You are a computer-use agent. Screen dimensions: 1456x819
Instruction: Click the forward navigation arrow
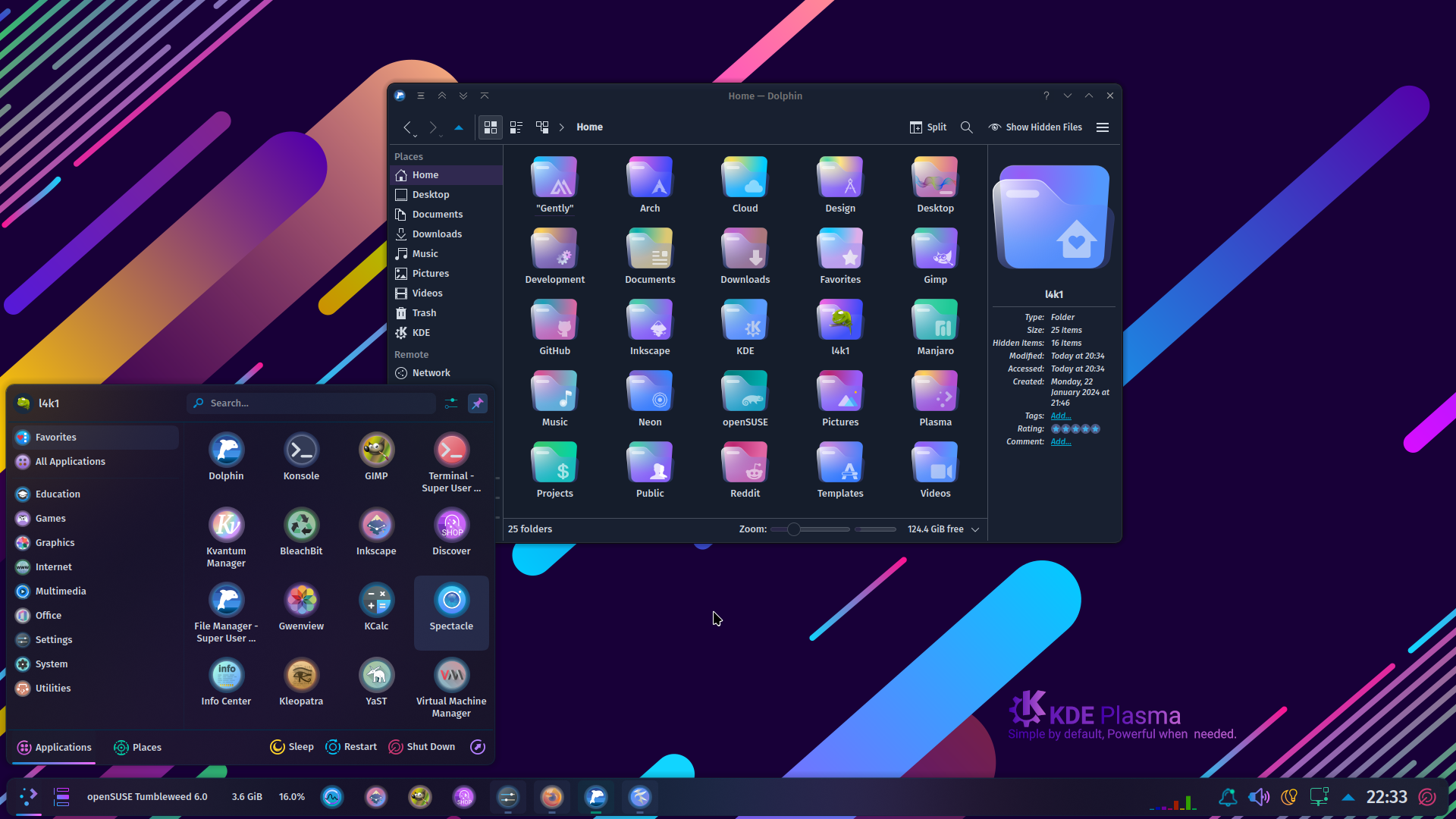(x=432, y=127)
